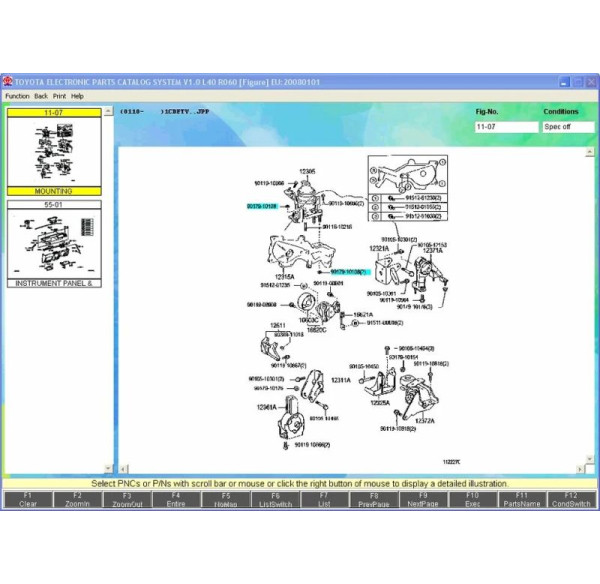Screen dimensions: 600x584
Task: Select highlighted part number 90179-10128 in diagram
Action: click(x=262, y=205)
